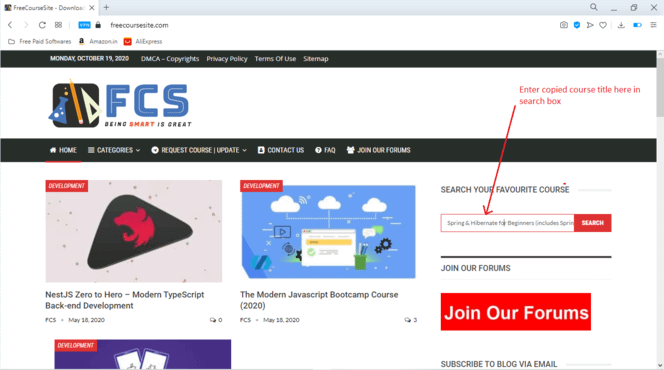Open the Free Paid Softwares bookmark folder
The width and height of the screenshot is (664, 370).
click(40, 41)
